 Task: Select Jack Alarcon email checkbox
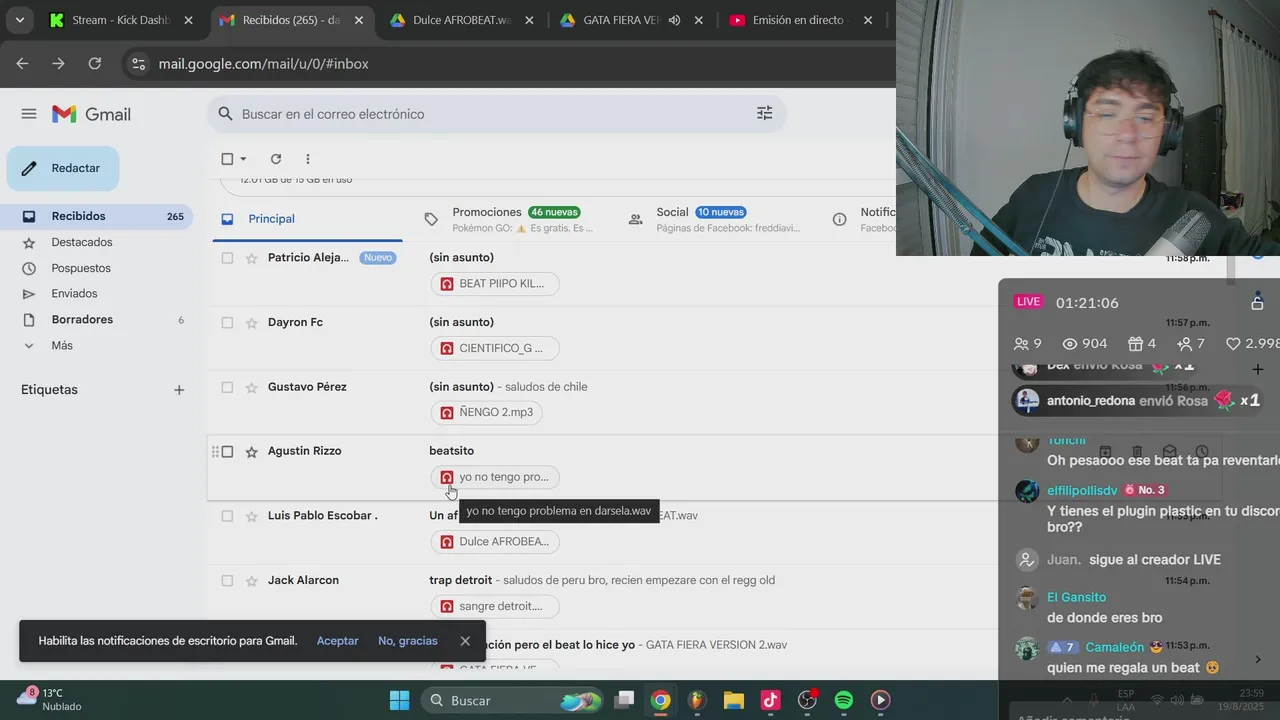pyautogui.click(x=227, y=581)
